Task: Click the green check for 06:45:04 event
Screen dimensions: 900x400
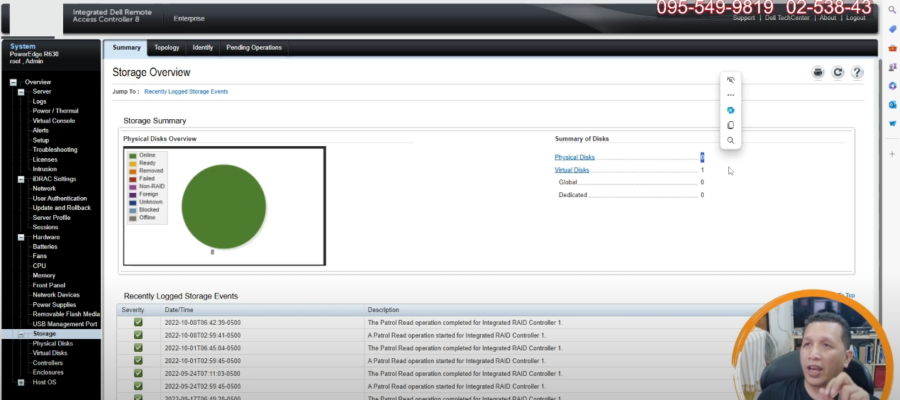Action: [x=138, y=348]
